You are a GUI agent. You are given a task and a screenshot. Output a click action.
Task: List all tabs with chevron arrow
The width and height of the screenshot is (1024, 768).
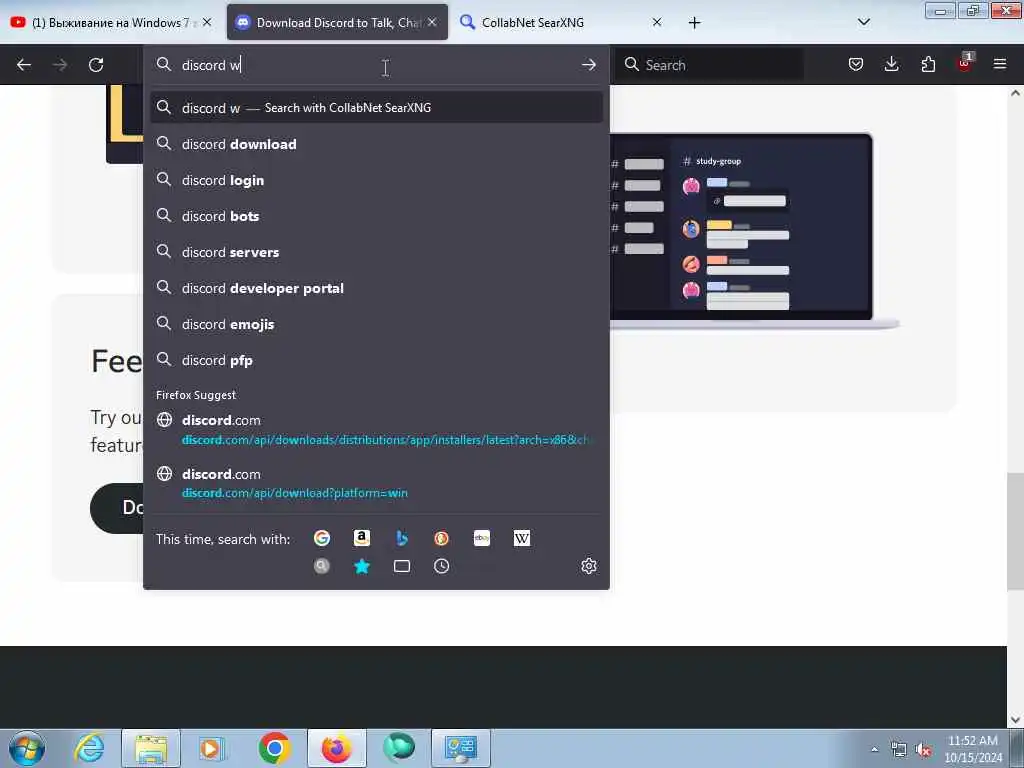pos(863,22)
